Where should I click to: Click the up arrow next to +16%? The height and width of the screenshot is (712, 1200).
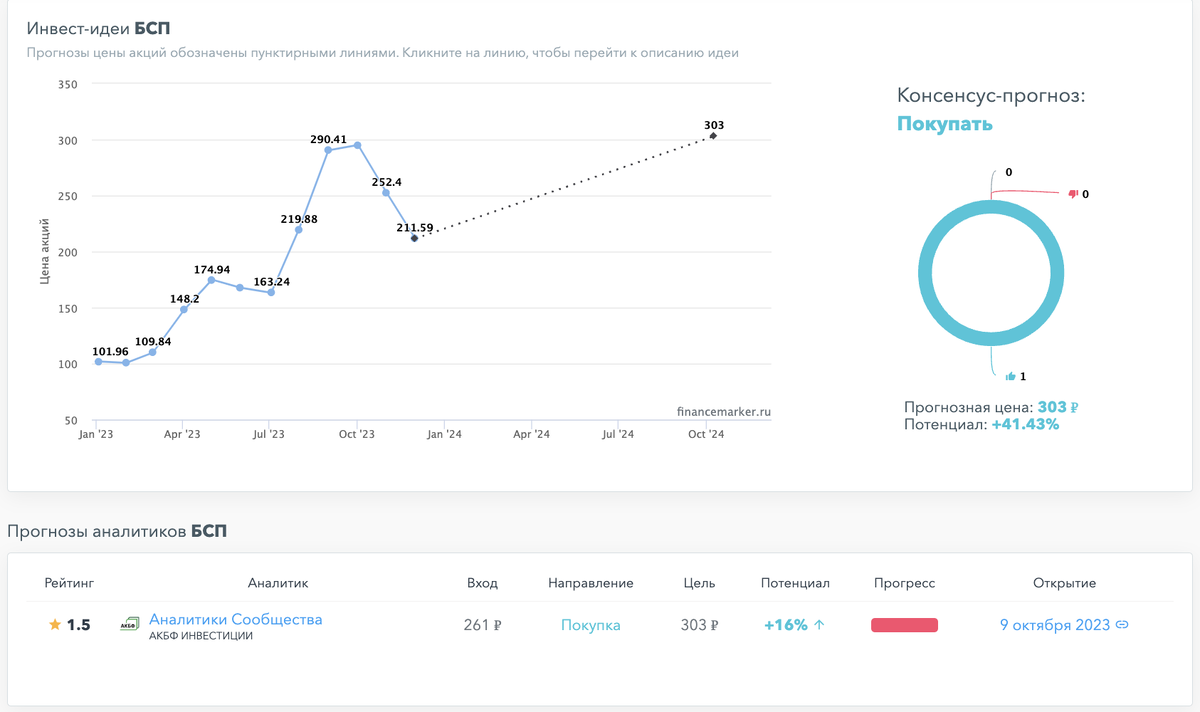[x=819, y=625]
